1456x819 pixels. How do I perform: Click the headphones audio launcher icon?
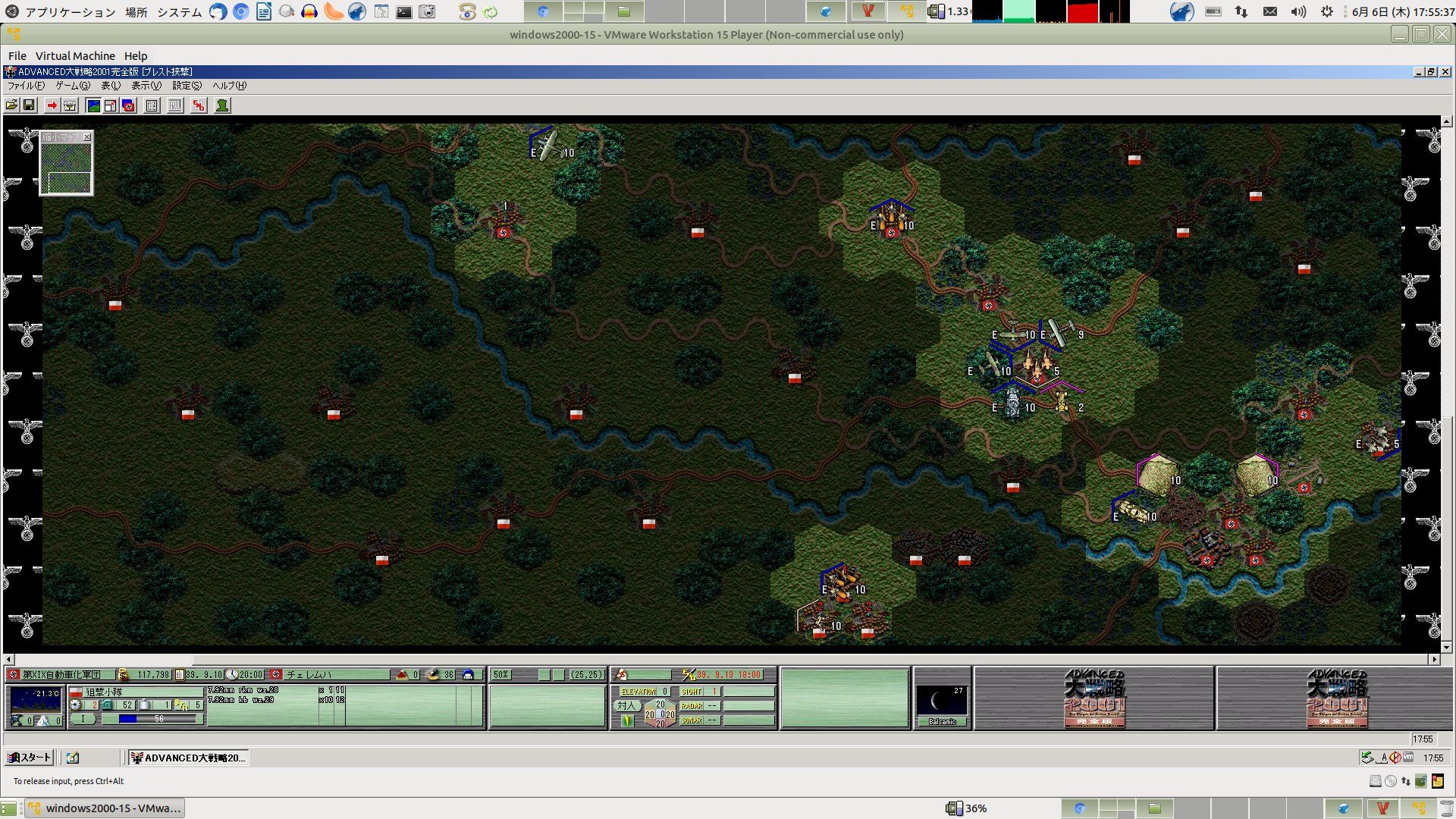[x=309, y=12]
